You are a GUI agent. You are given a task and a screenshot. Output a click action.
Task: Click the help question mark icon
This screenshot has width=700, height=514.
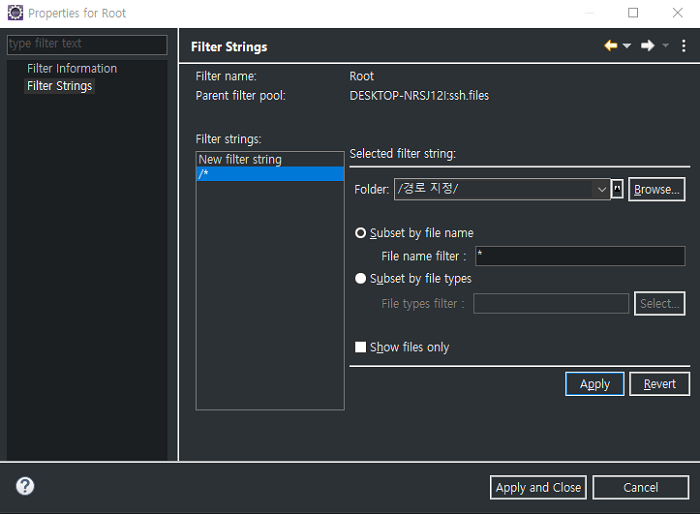point(25,486)
